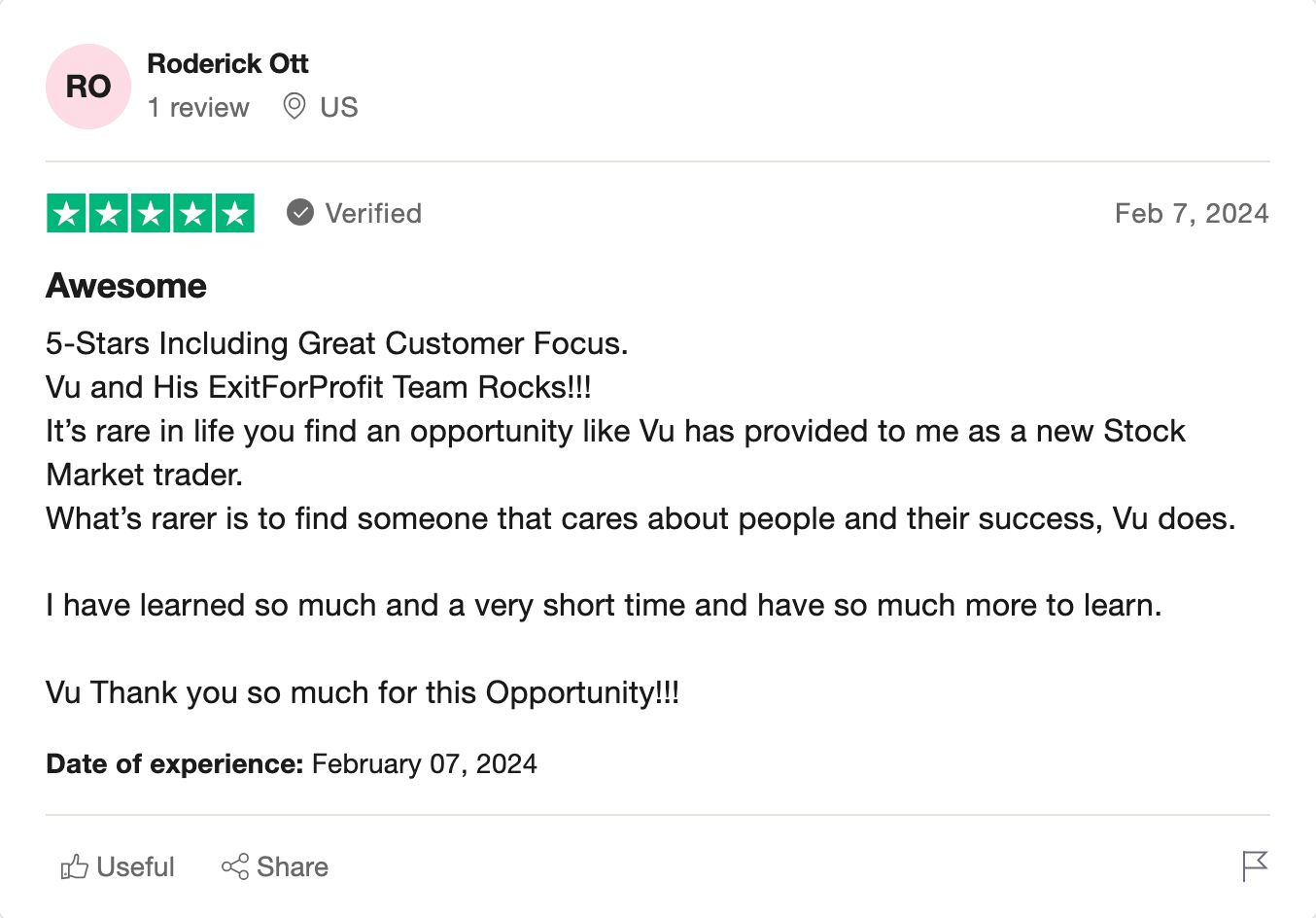Open the "Awesome" review title
The width and height of the screenshot is (1316, 918).
tap(126, 286)
